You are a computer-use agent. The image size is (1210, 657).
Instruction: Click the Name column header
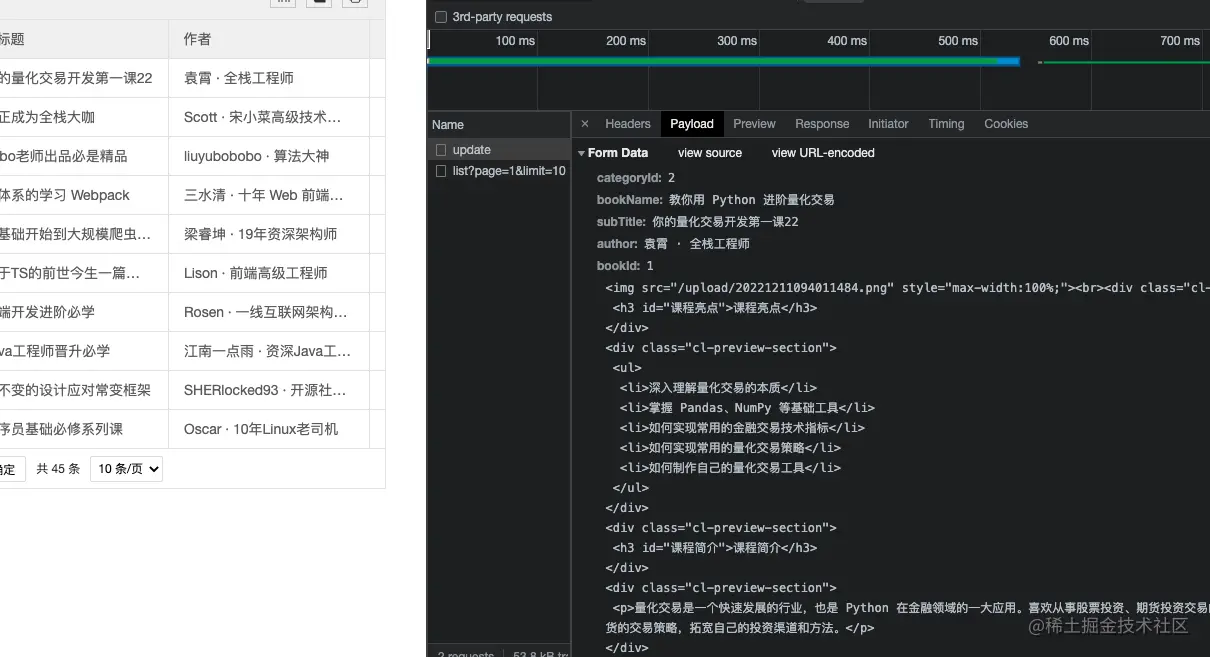pos(499,125)
